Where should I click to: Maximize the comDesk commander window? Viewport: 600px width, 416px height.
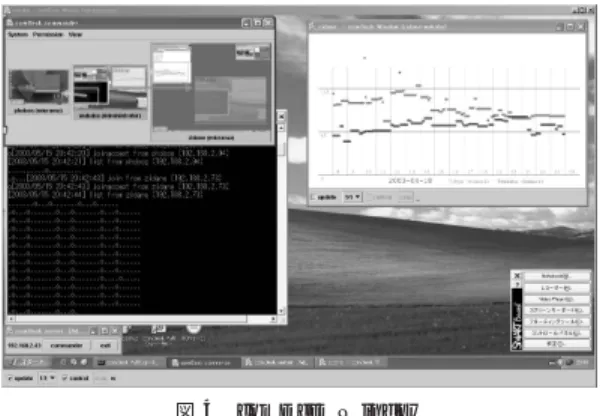click(258, 23)
